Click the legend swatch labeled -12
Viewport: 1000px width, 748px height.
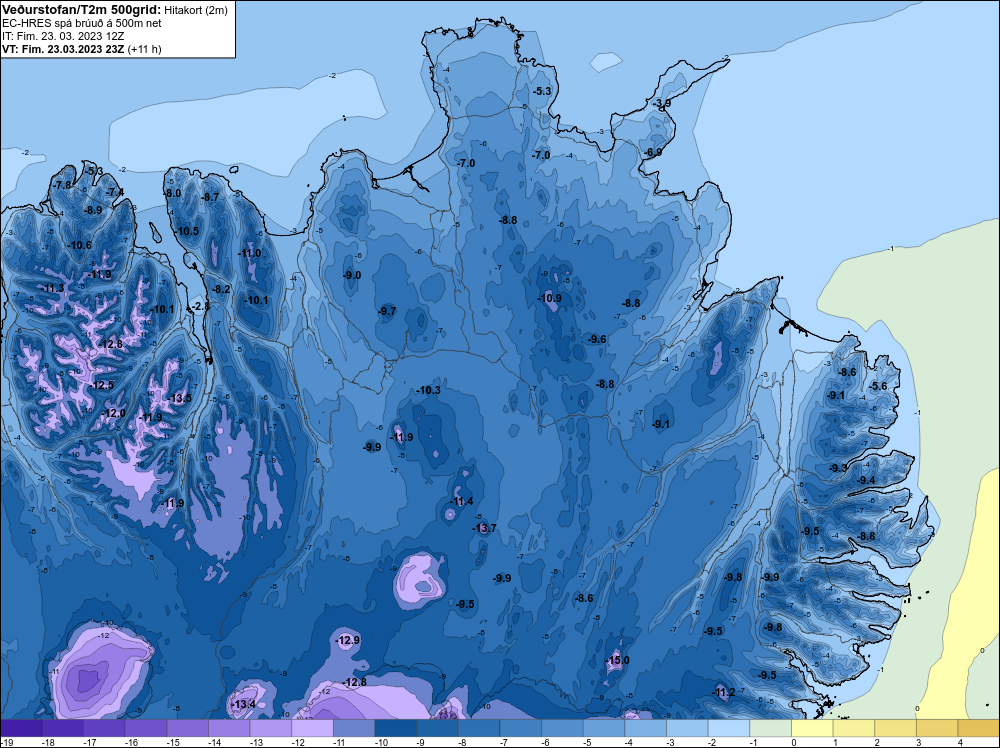click(312, 728)
